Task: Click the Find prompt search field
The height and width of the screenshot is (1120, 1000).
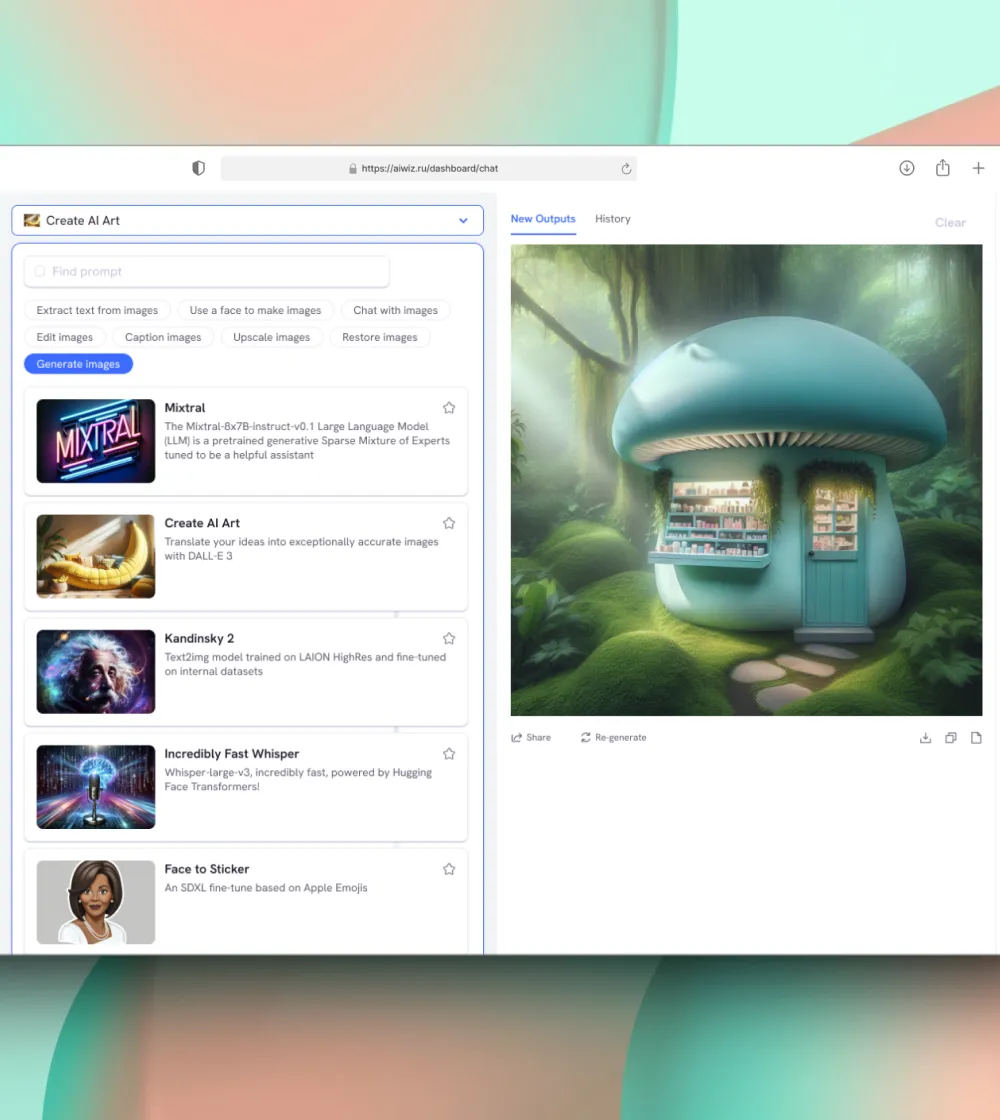Action: pyautogui.click(x=207, y=271)
